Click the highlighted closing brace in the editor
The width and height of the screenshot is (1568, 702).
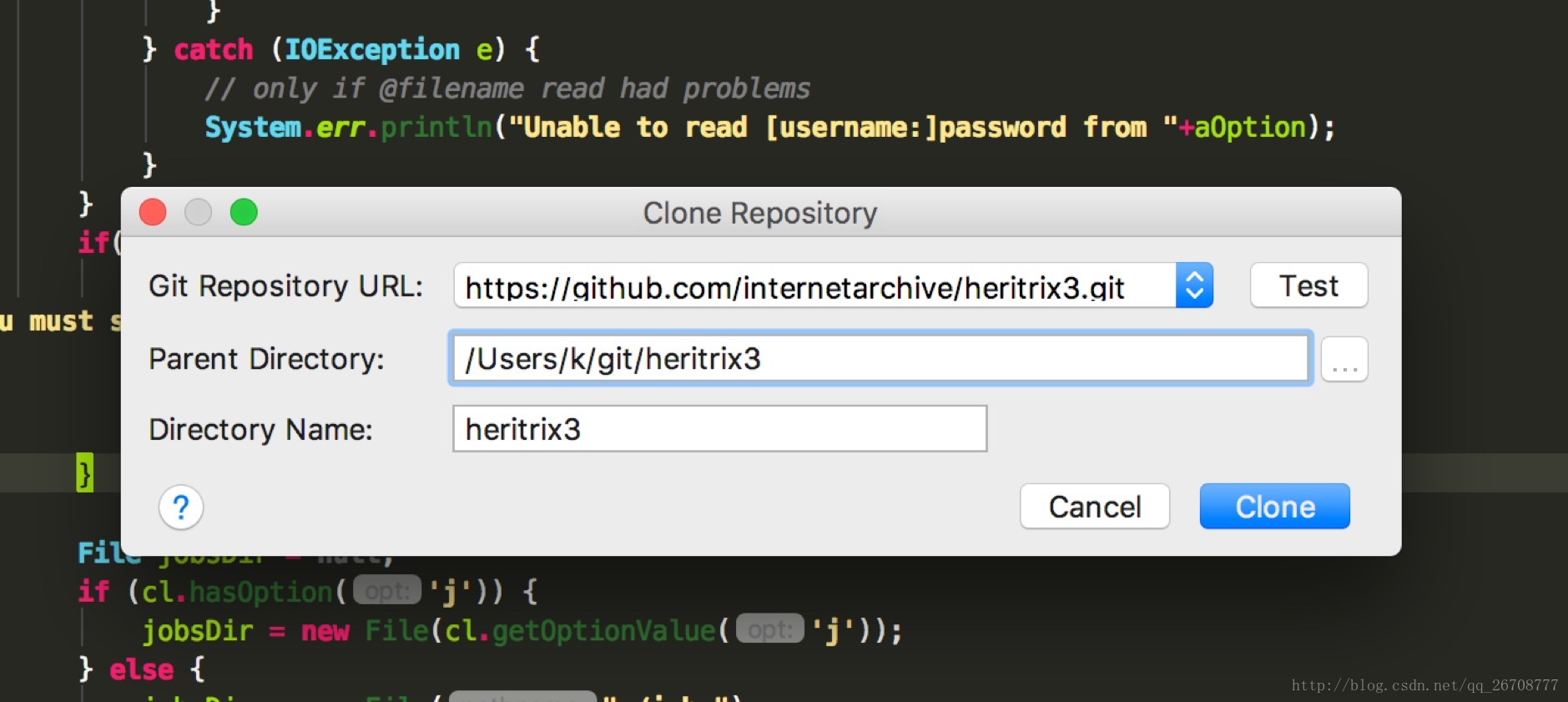pos(85,472)
